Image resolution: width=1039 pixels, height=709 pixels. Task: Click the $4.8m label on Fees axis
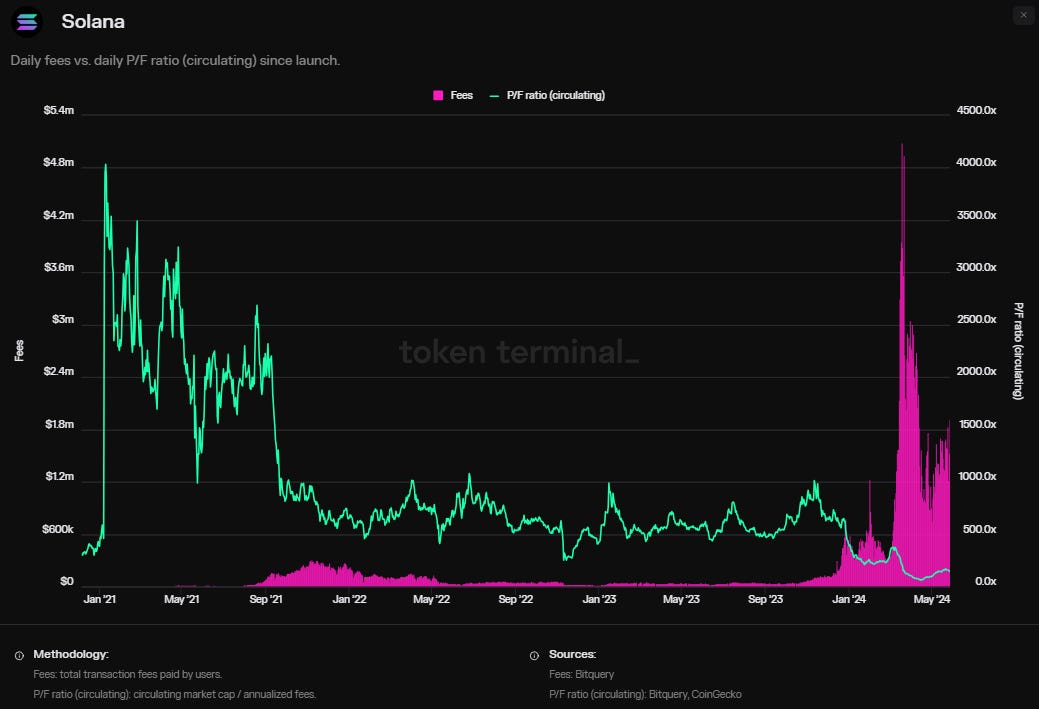(x=58, y=163)
